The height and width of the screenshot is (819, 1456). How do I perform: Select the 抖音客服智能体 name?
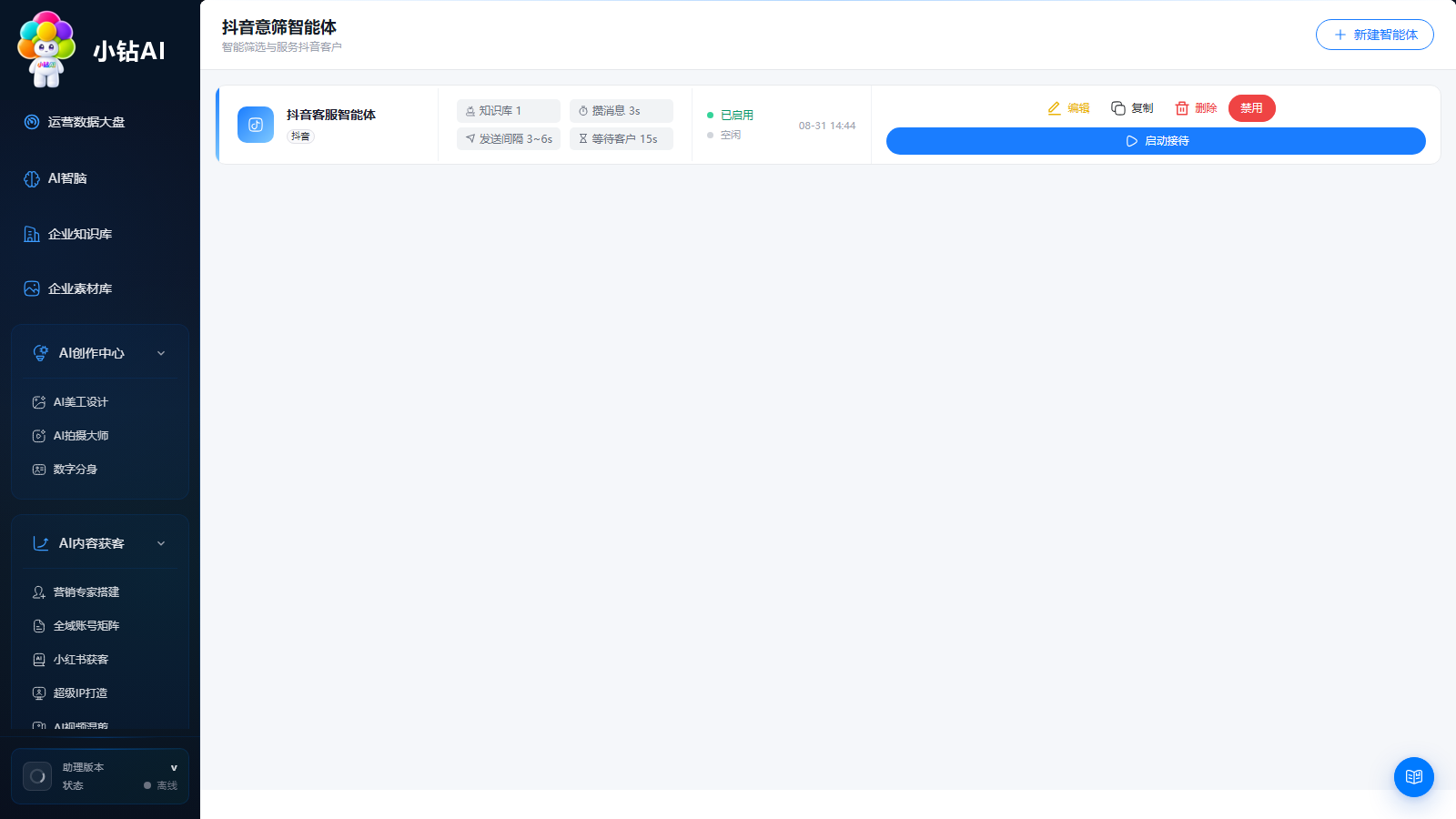pyautogui.click(x=331, y=115)
